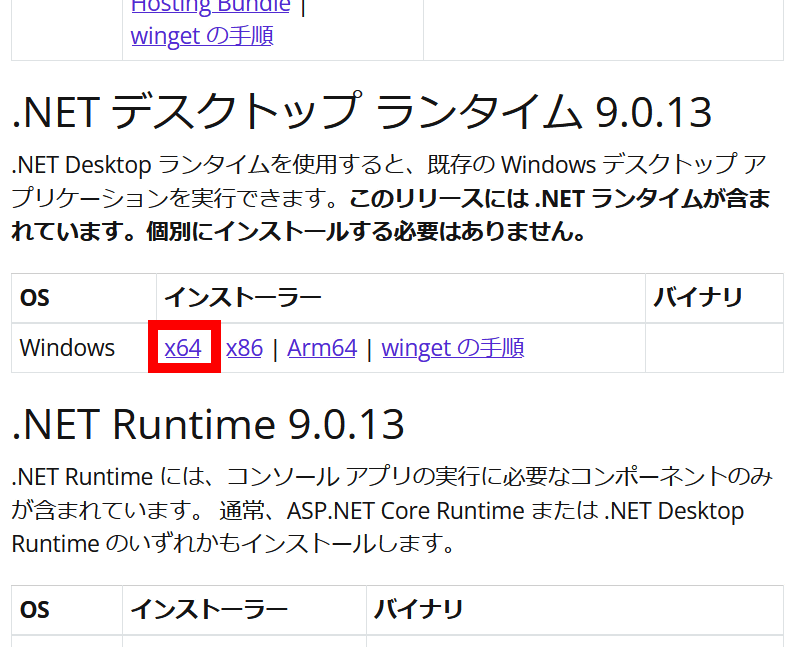Click インストーラー header in Desktop Runtime table
This screenshot has width=795, height=647.
(x=242, y=298)
